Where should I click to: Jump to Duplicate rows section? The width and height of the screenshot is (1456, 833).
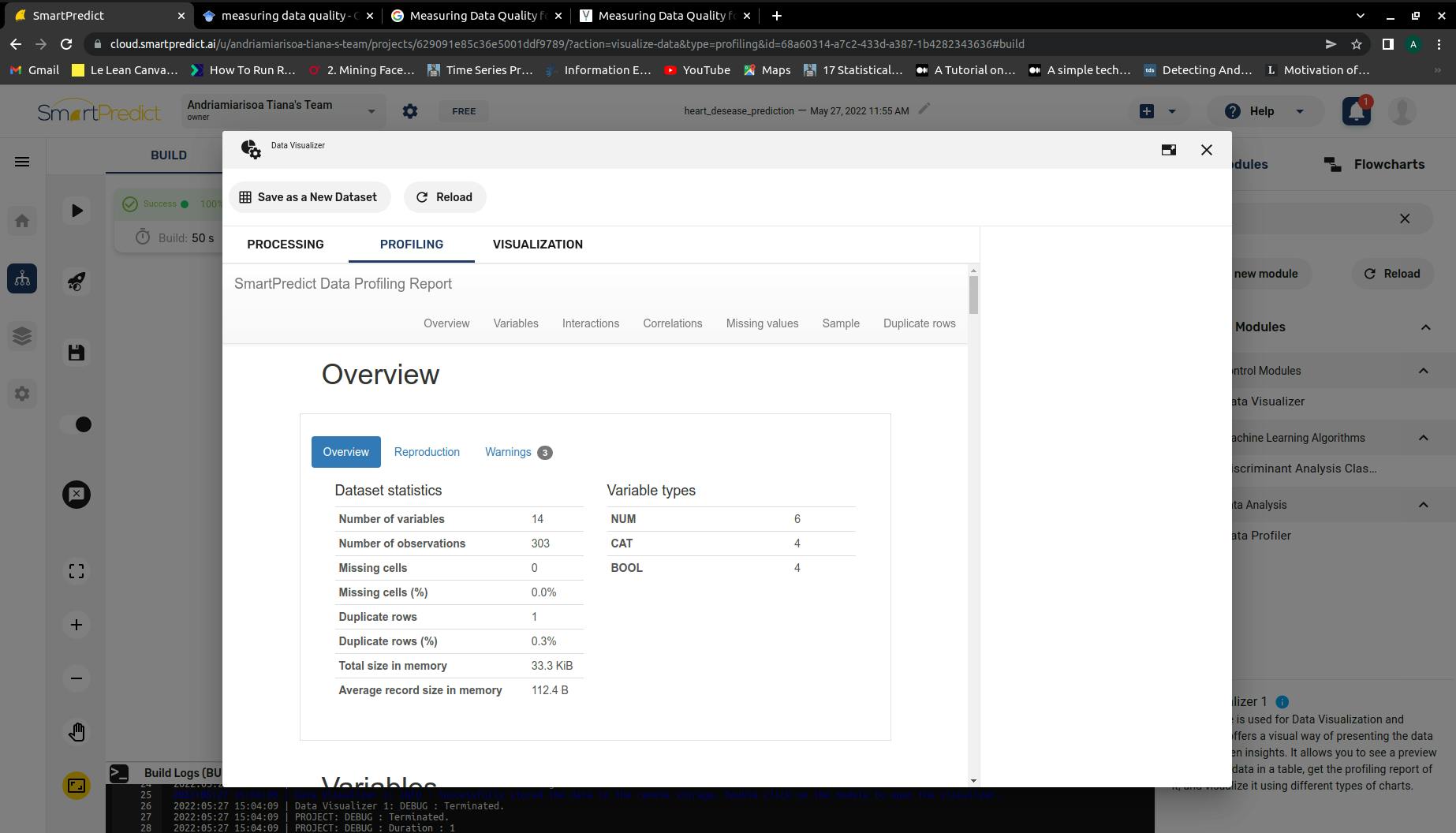(x=919, y=323)
